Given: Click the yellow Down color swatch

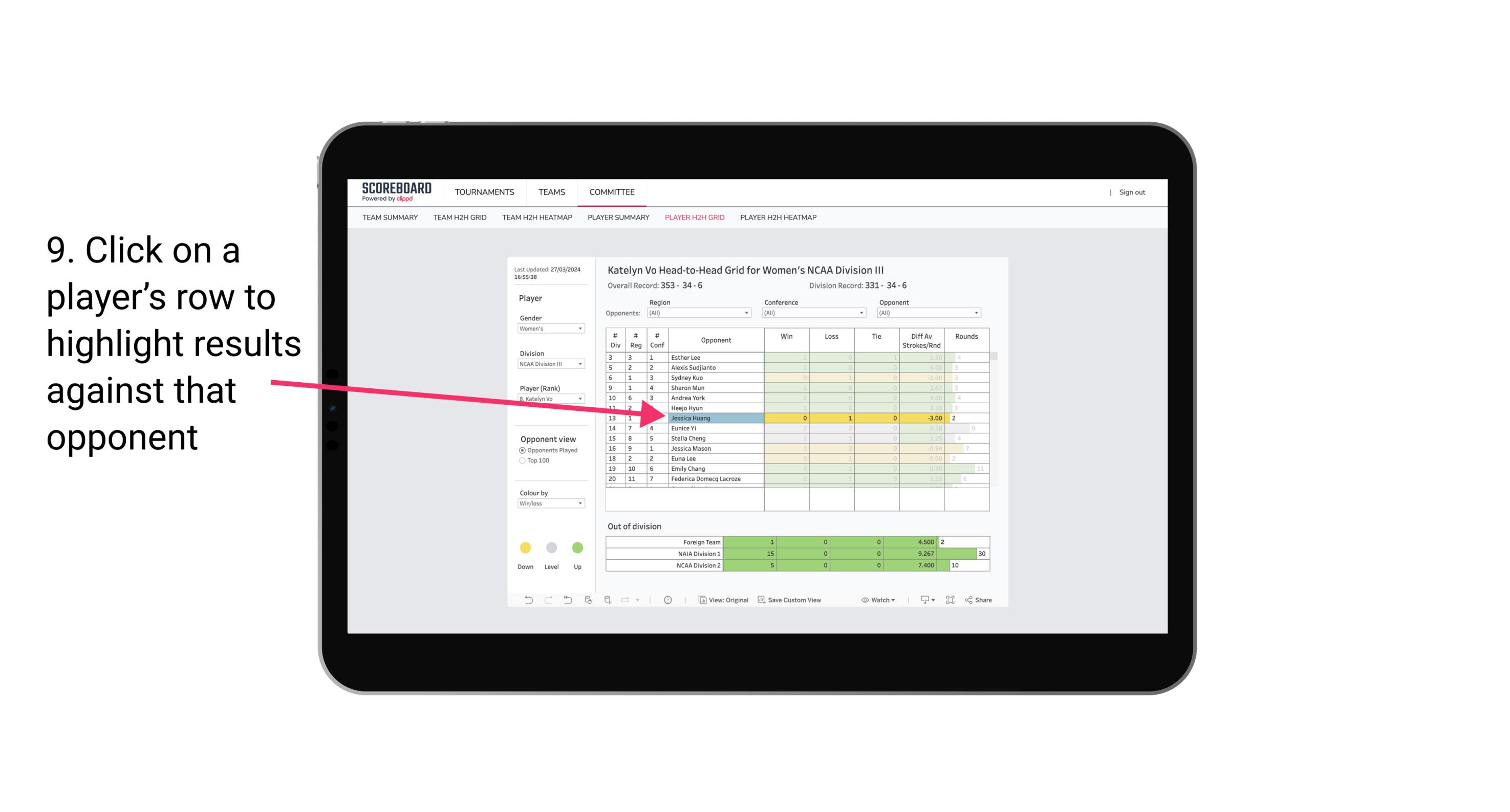Looking at the screenshot, I should pyautogui.click(x=524, y=547).
